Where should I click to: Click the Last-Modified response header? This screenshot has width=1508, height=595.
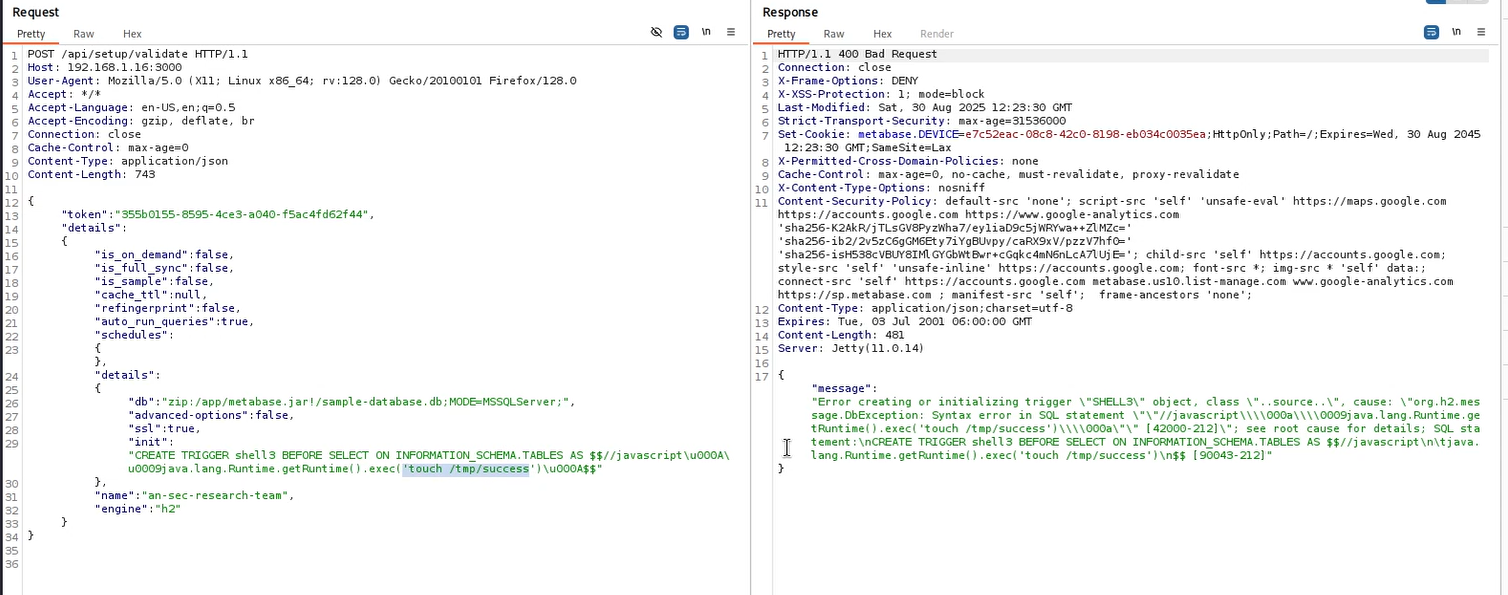924,107
